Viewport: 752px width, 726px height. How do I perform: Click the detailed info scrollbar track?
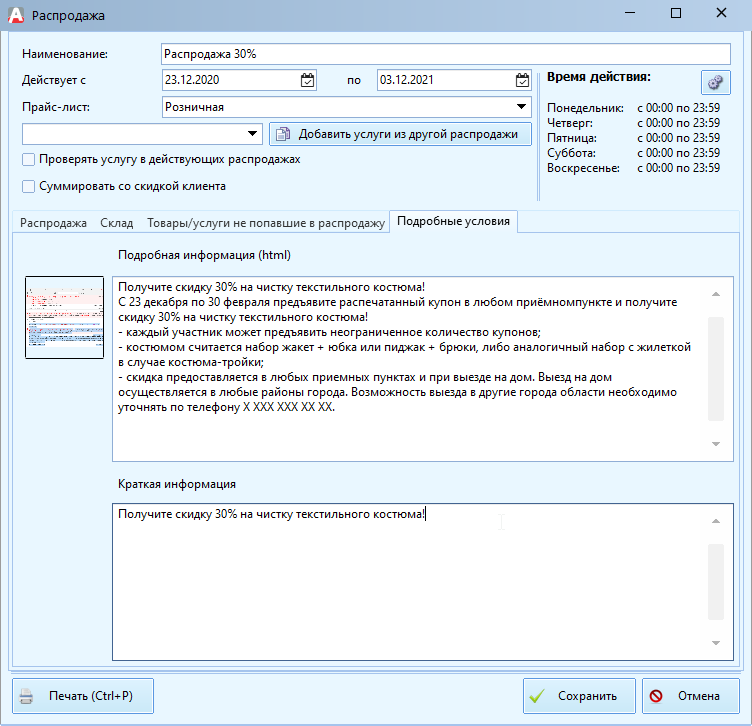point(716,369)
